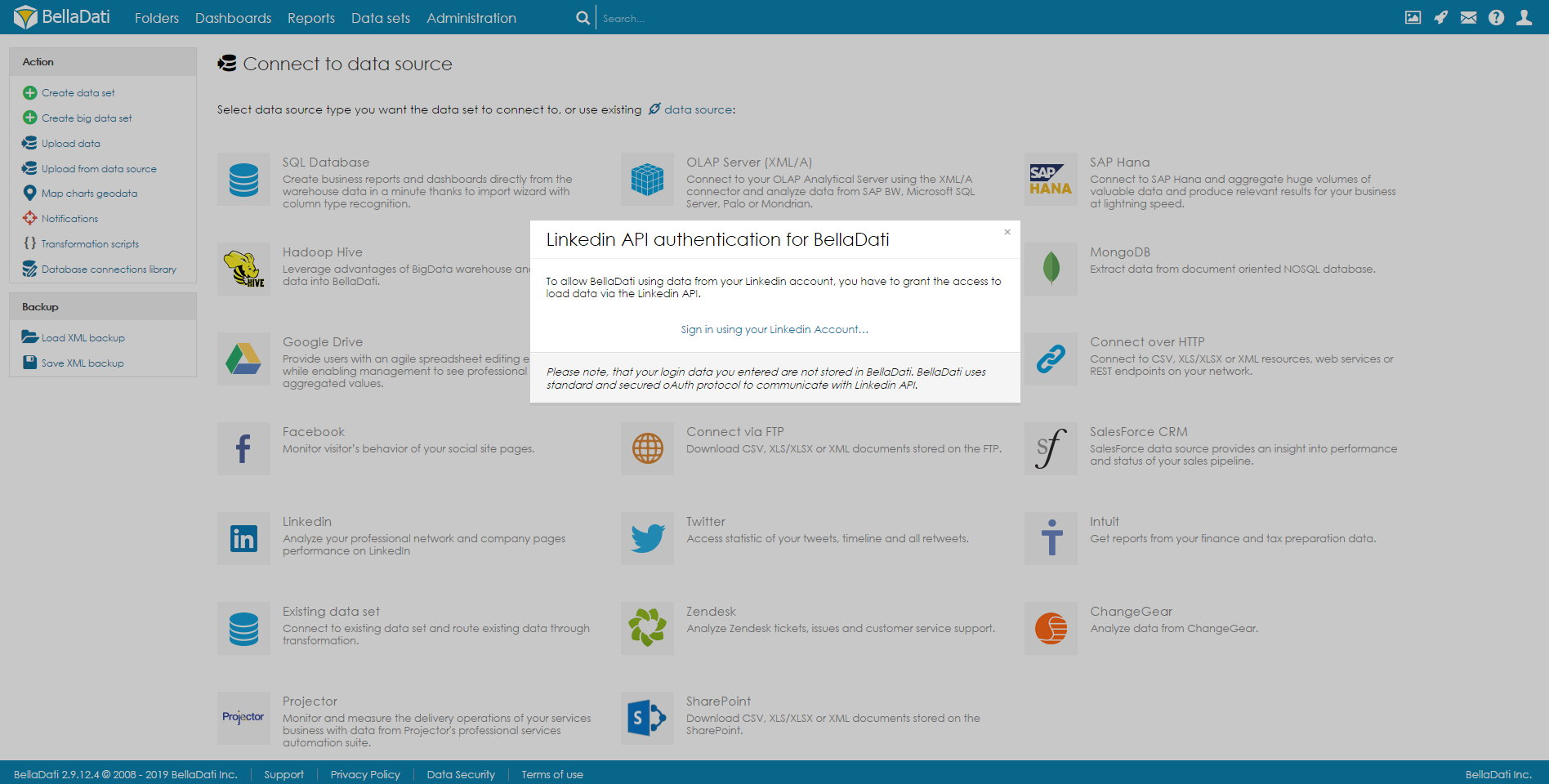Viewport: 1549px width, 784px height.
Task: Open the Support footer link
Action: pos(283,774)
